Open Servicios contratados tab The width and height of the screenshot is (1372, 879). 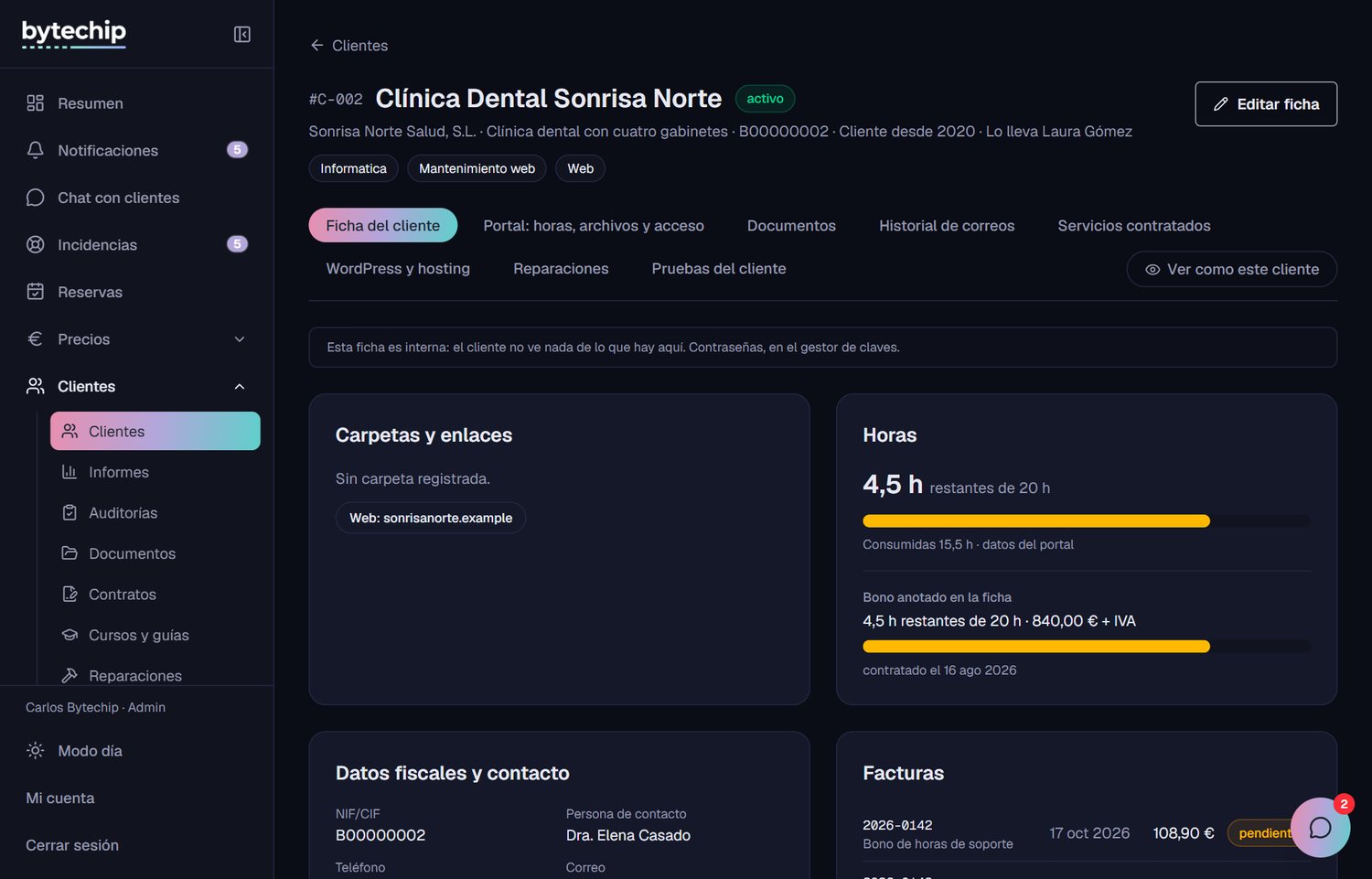[1134, 225]
